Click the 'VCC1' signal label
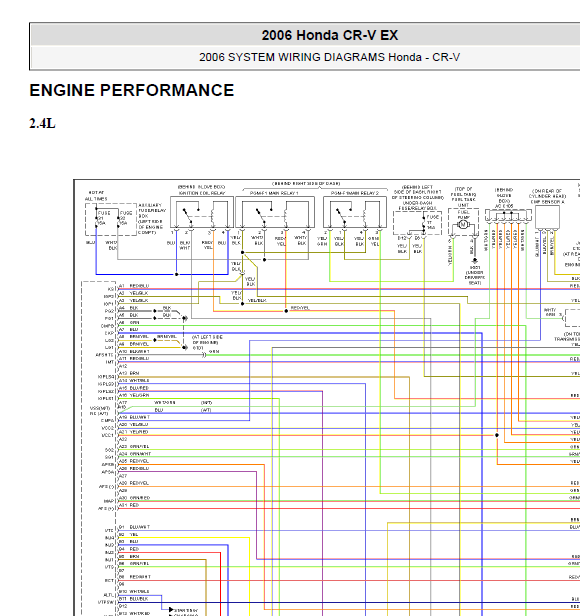The image size is (580, 616). pyautogui.click(x=108, y=436)
